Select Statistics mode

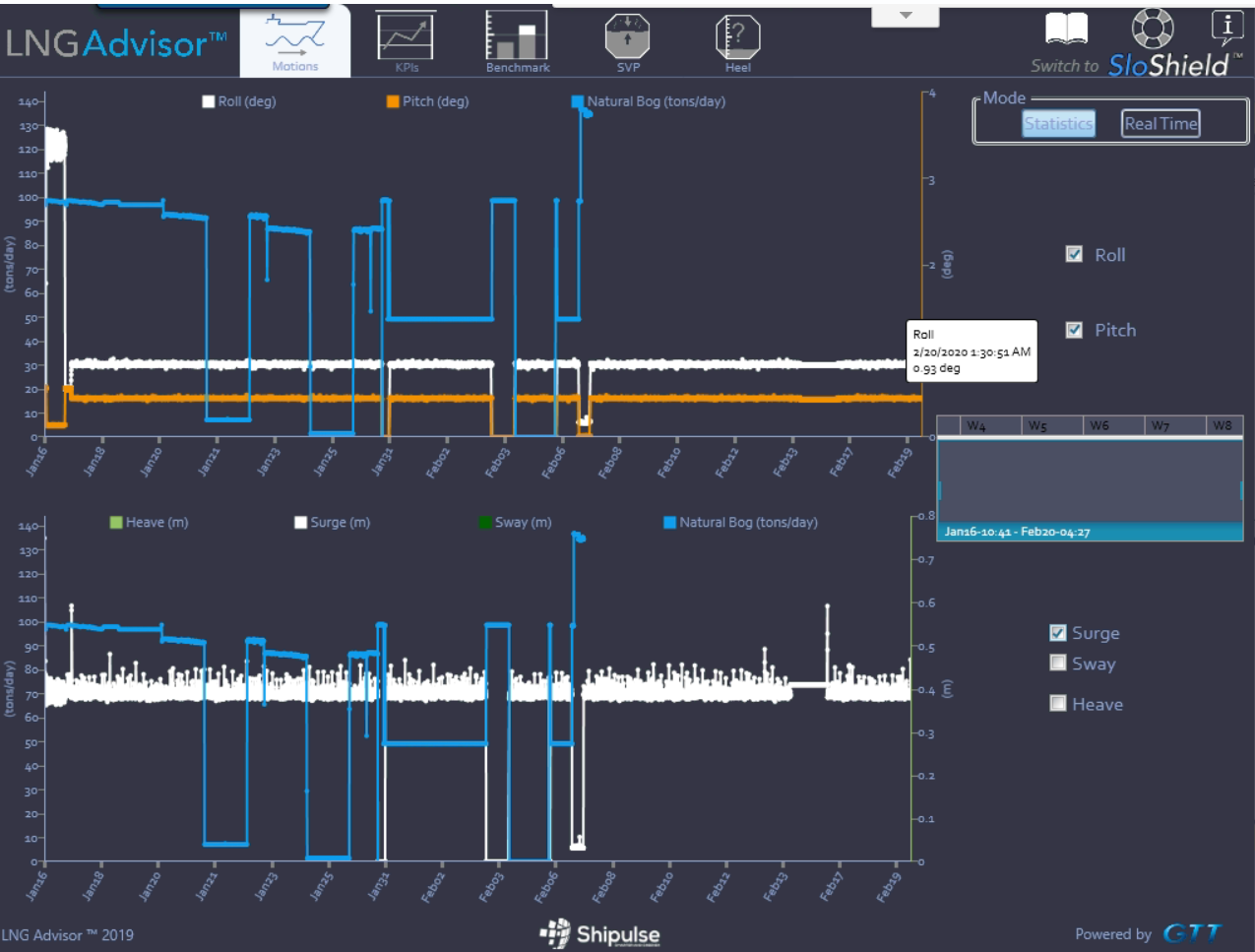coord(1058,123)
